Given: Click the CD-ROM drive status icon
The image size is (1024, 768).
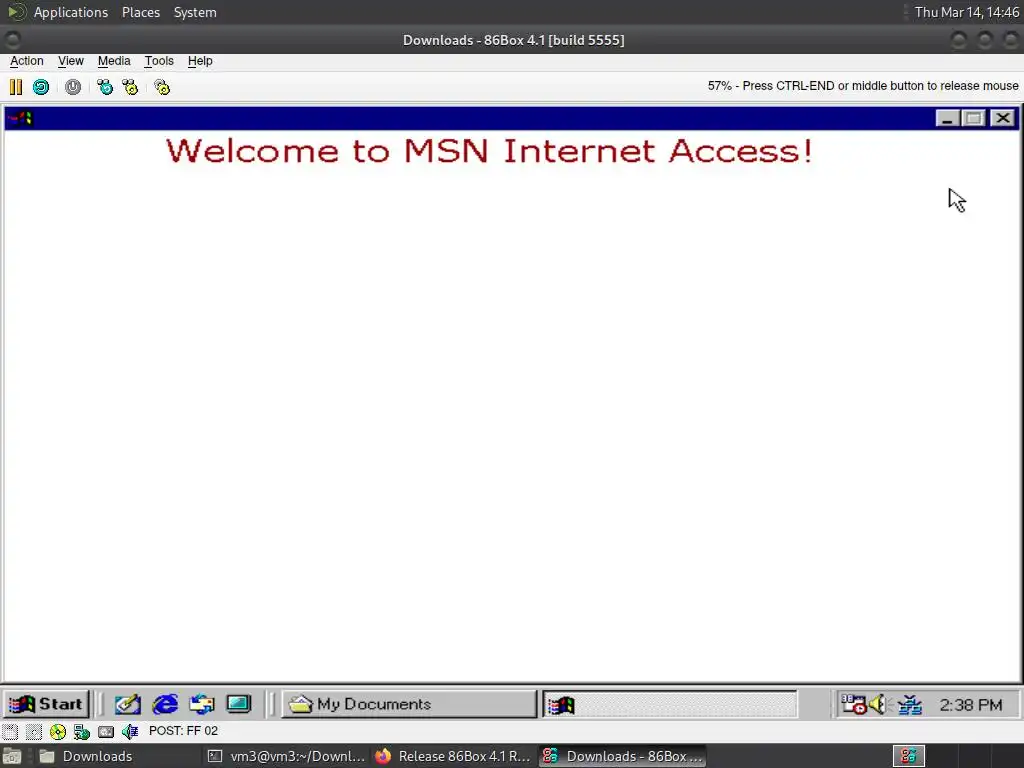Looking at the screenshot, I should click(57, 731).
